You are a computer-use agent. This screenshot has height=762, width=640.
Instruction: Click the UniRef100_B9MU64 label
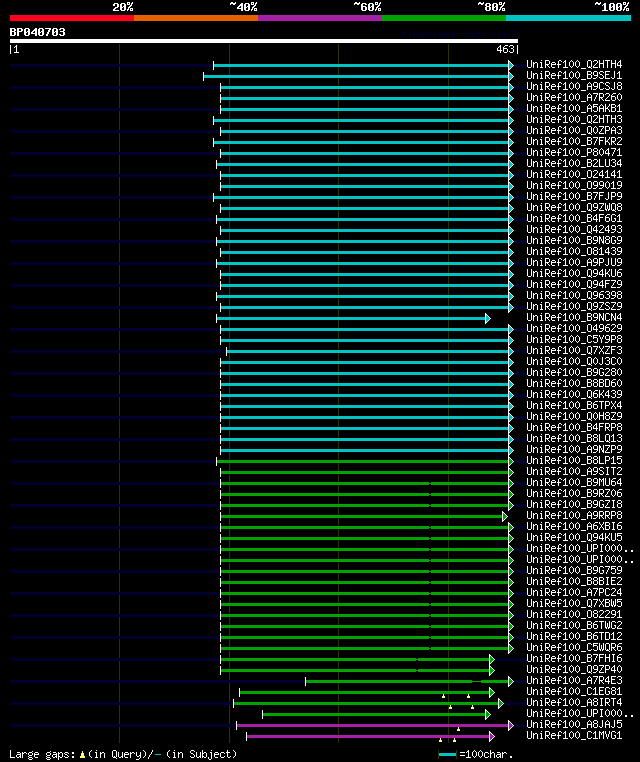[574, 483]
